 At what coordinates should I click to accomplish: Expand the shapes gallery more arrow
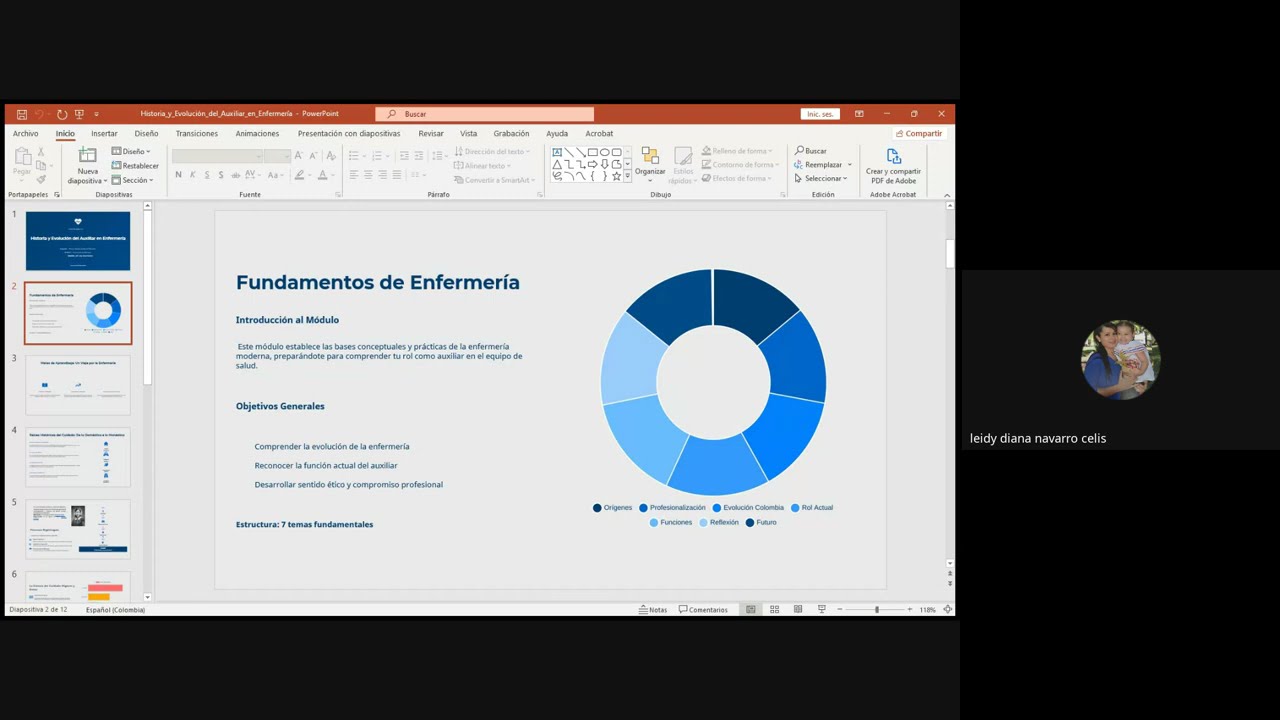[628, 176]
